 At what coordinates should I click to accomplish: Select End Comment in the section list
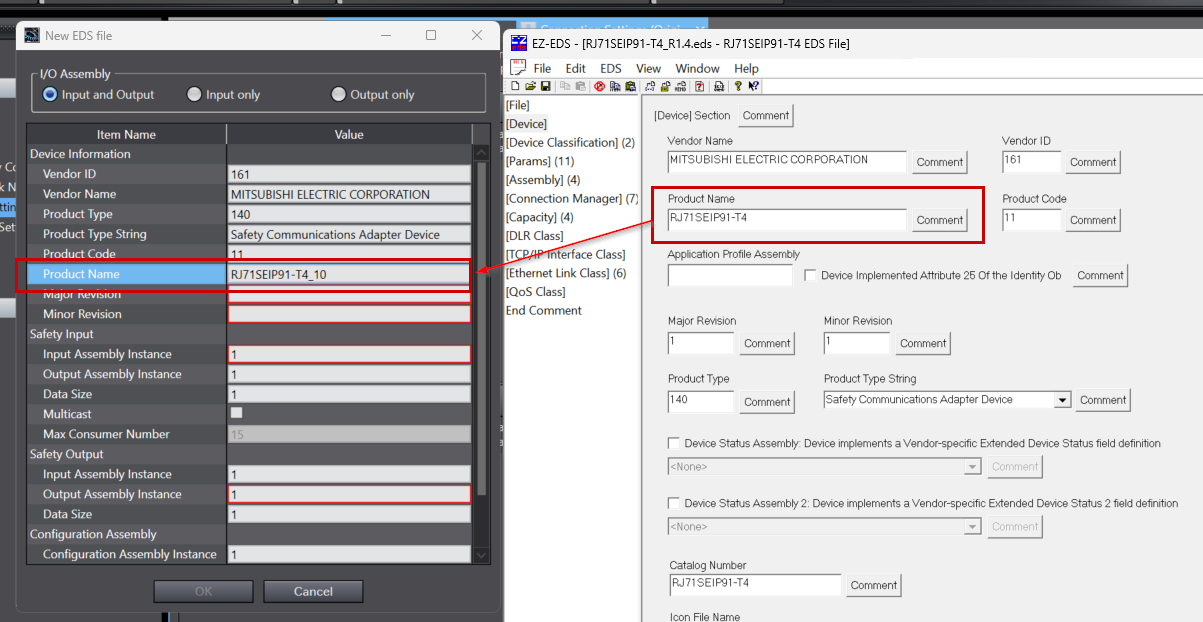tap(543, 310)
